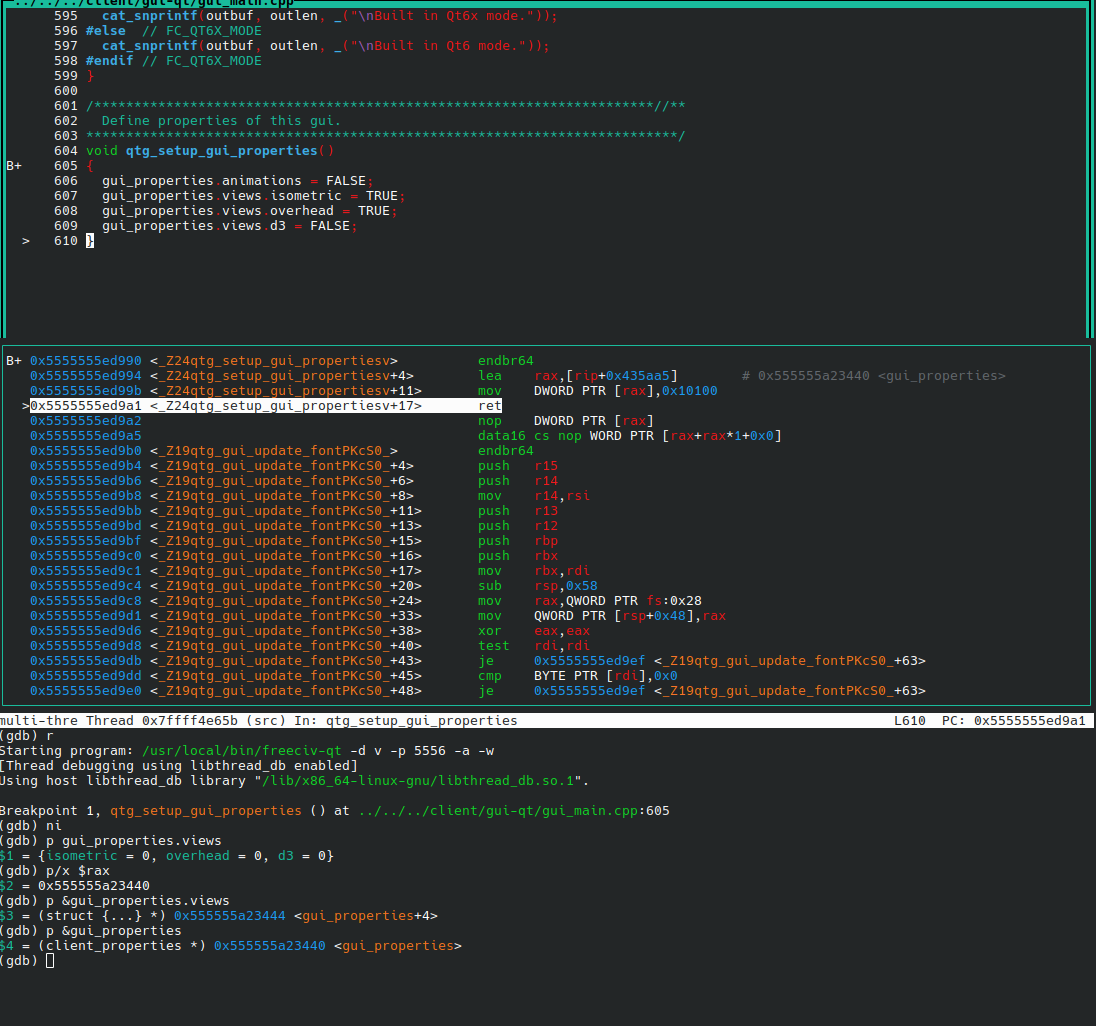
Task: Click the B+ breakpoint marker in the assembly pane
Action: 14,361
